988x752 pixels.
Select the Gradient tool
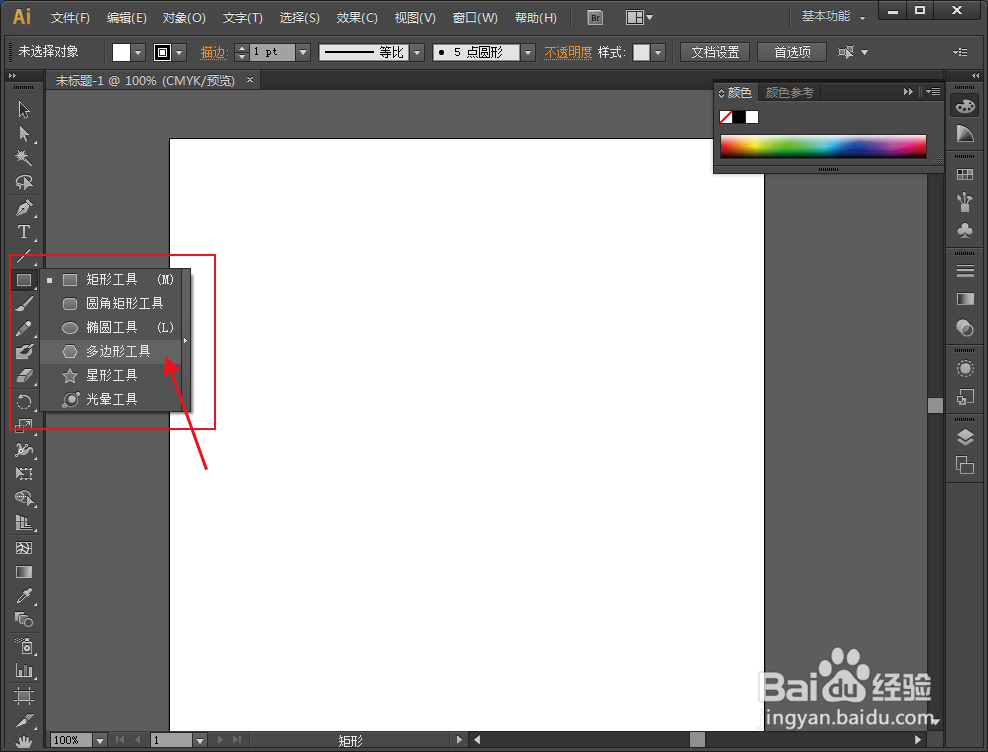click(x=24, y=572)
